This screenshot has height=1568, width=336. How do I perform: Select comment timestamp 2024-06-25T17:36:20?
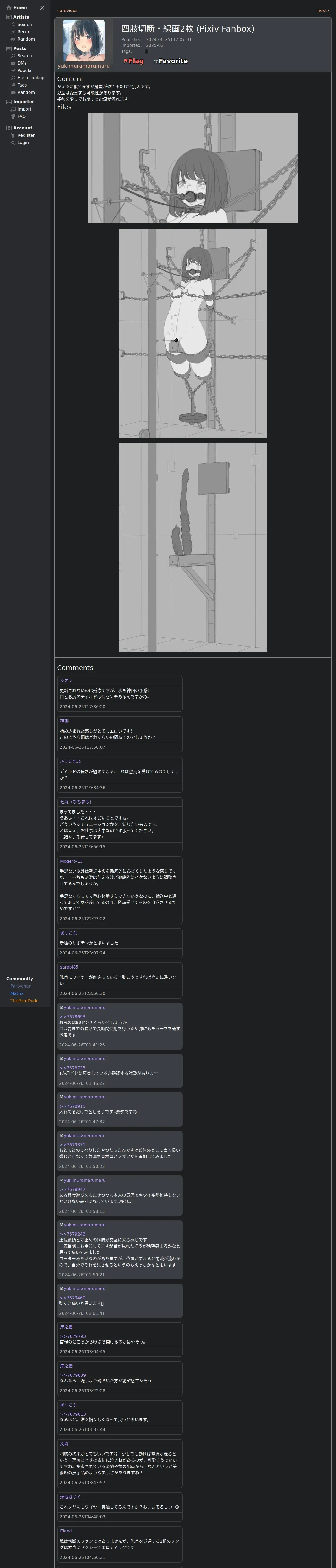pyautogui.click(x=82, y=707)
